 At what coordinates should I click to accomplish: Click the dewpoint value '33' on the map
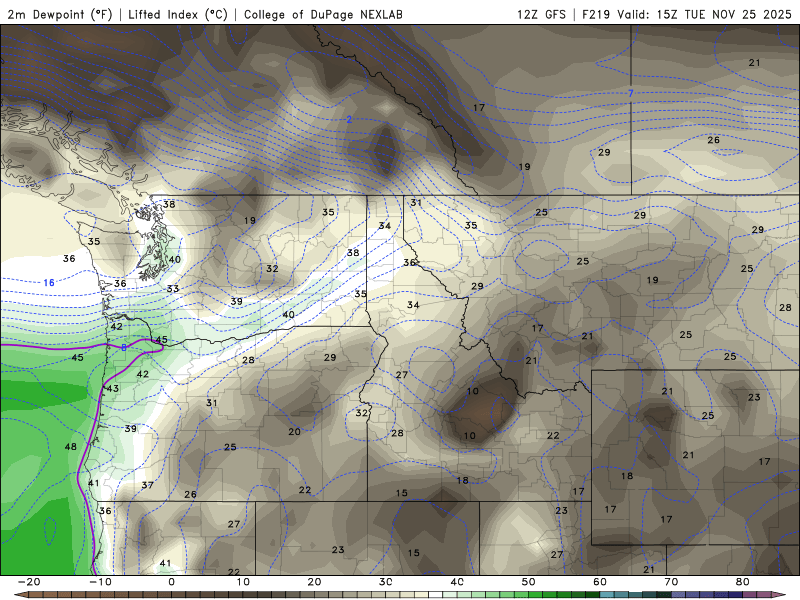(x=173, y=289)
